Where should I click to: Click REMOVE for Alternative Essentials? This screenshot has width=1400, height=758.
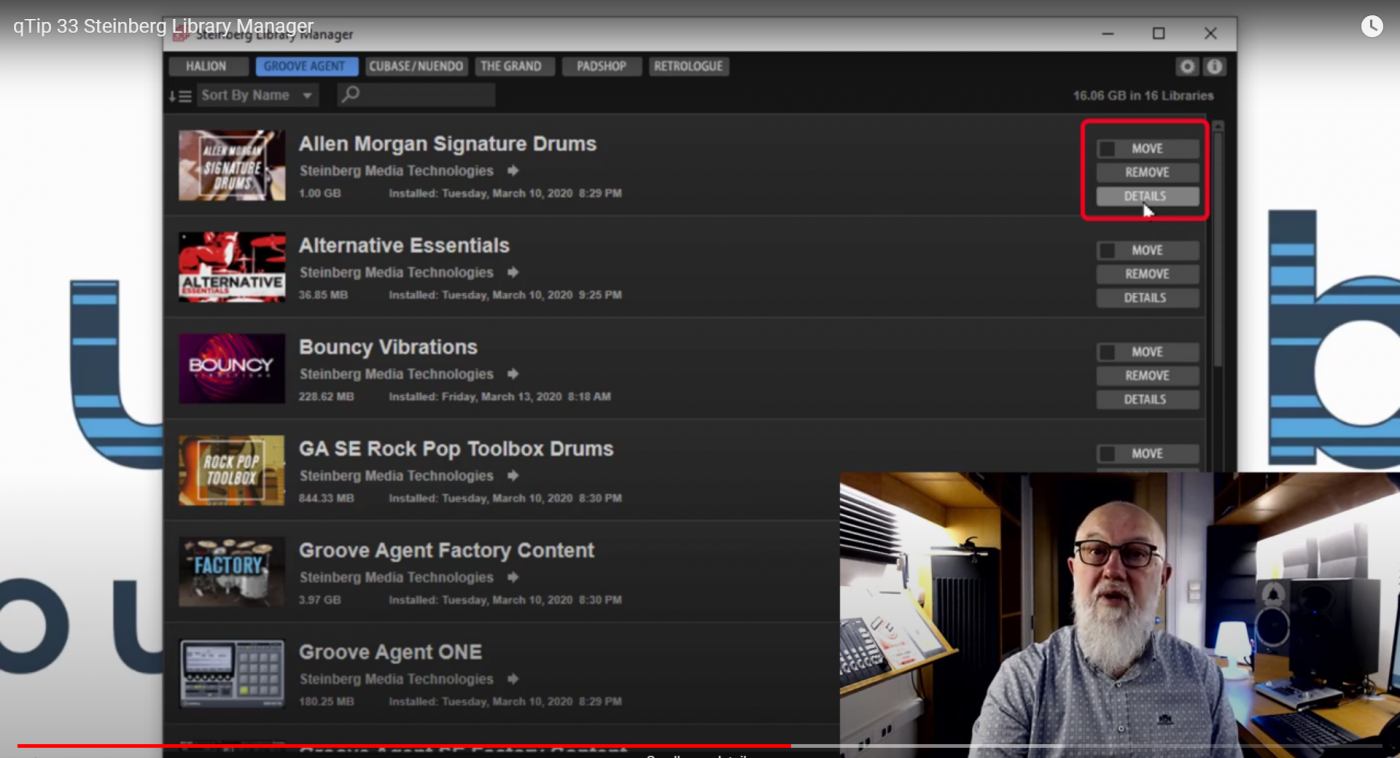coord(1148,274)
